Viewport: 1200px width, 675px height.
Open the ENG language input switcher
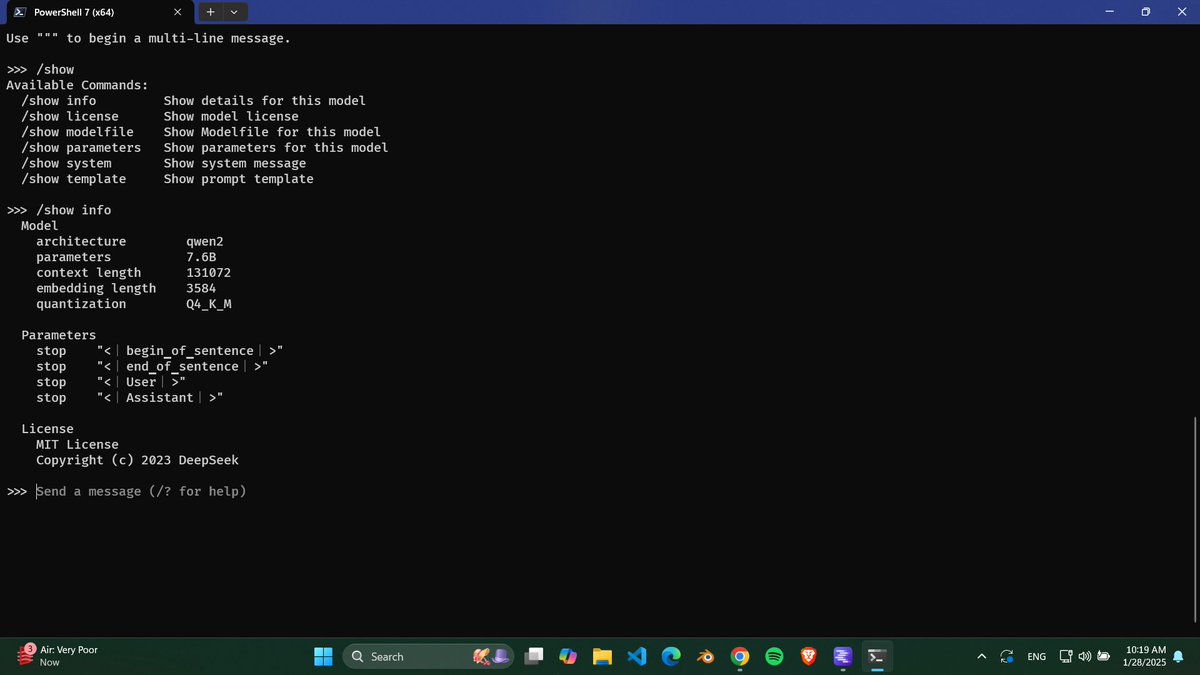[1036, 656]
